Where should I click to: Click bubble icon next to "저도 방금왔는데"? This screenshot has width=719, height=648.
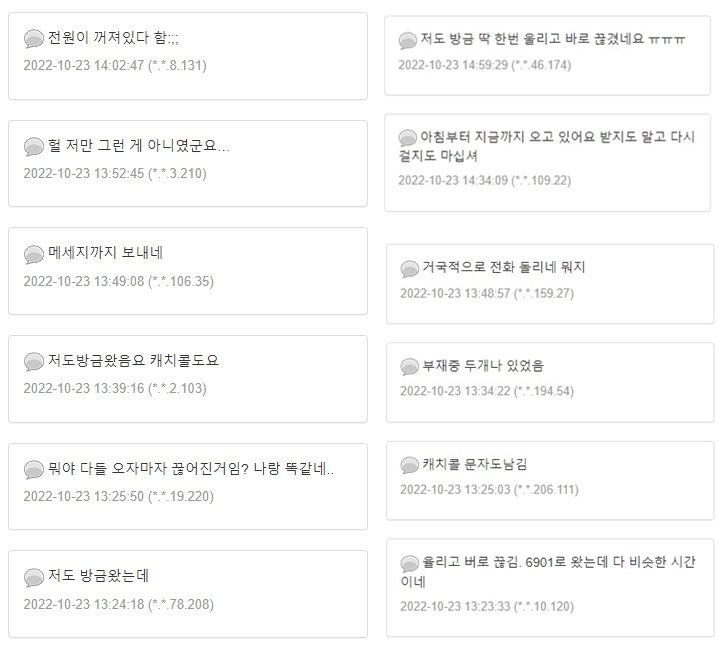click(x=34, y=578)
